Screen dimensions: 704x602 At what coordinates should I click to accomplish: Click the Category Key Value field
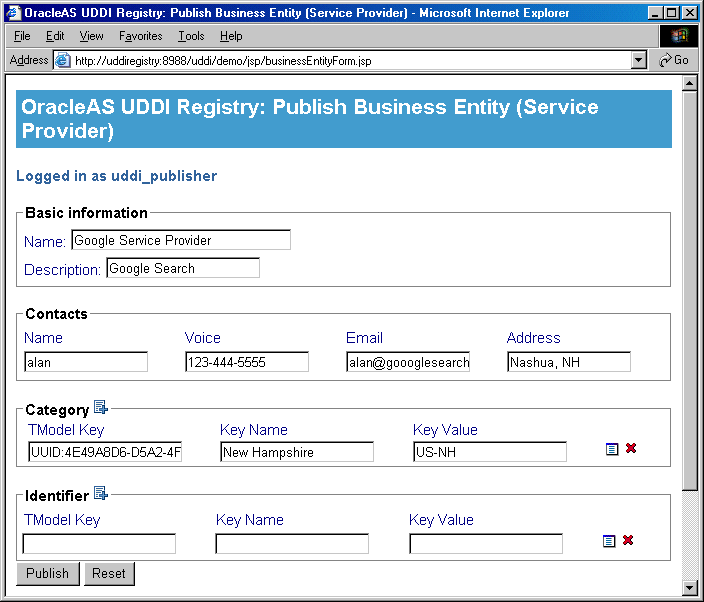tap(490, 452)
